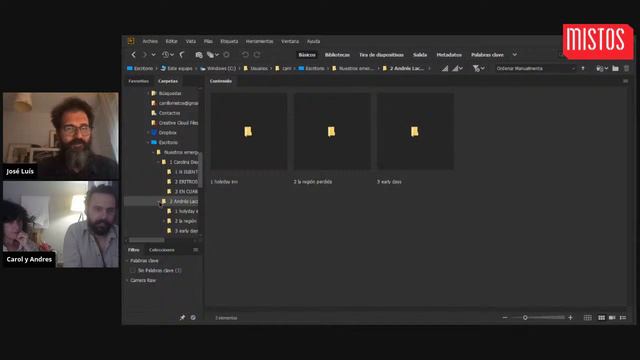Screen dimensions: 640x360
Task: Click the Adobe Bridge app icon in the menu bar
Action: 131,41
